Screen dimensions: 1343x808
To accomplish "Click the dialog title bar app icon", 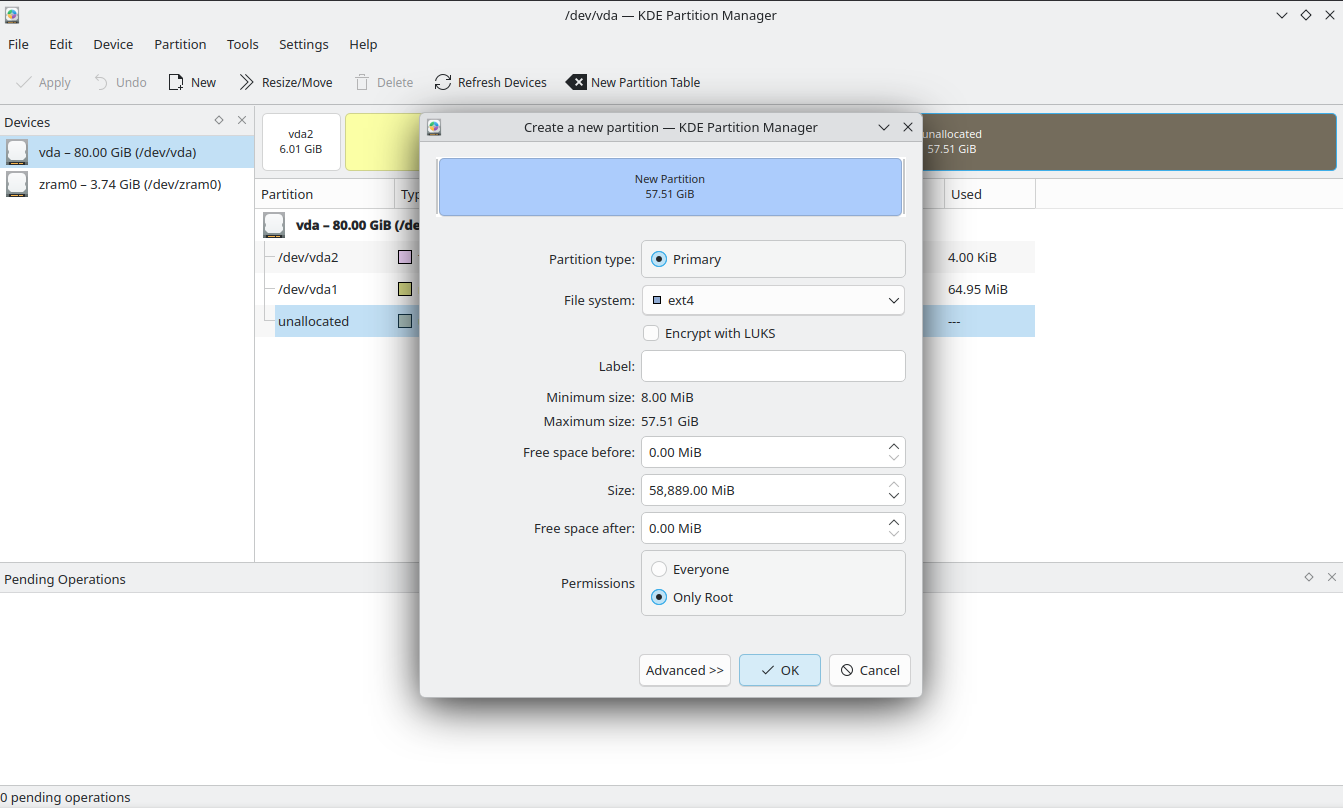I will tap(434, 127).
